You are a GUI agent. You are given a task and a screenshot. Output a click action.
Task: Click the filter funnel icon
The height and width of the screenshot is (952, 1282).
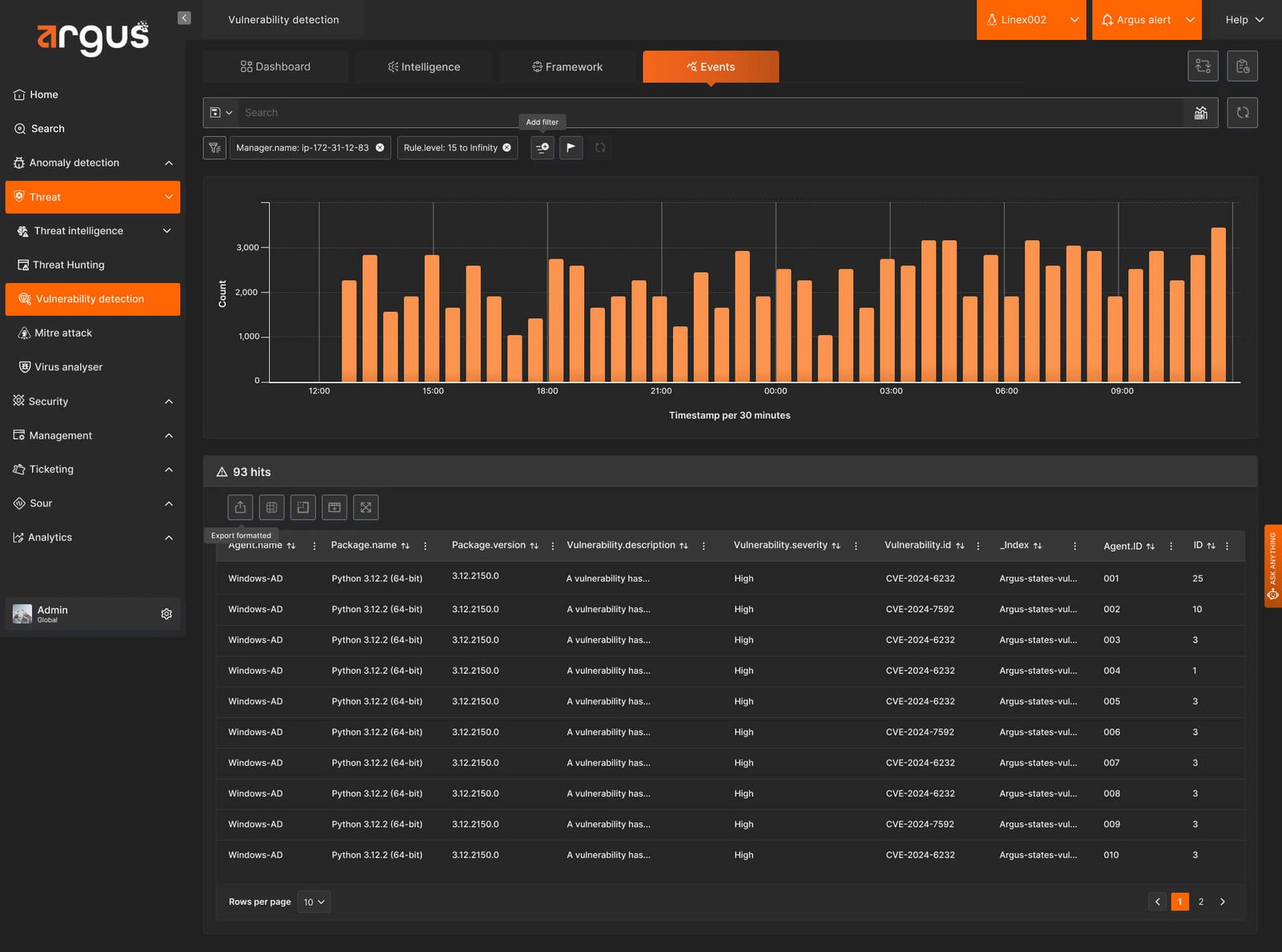215,148
